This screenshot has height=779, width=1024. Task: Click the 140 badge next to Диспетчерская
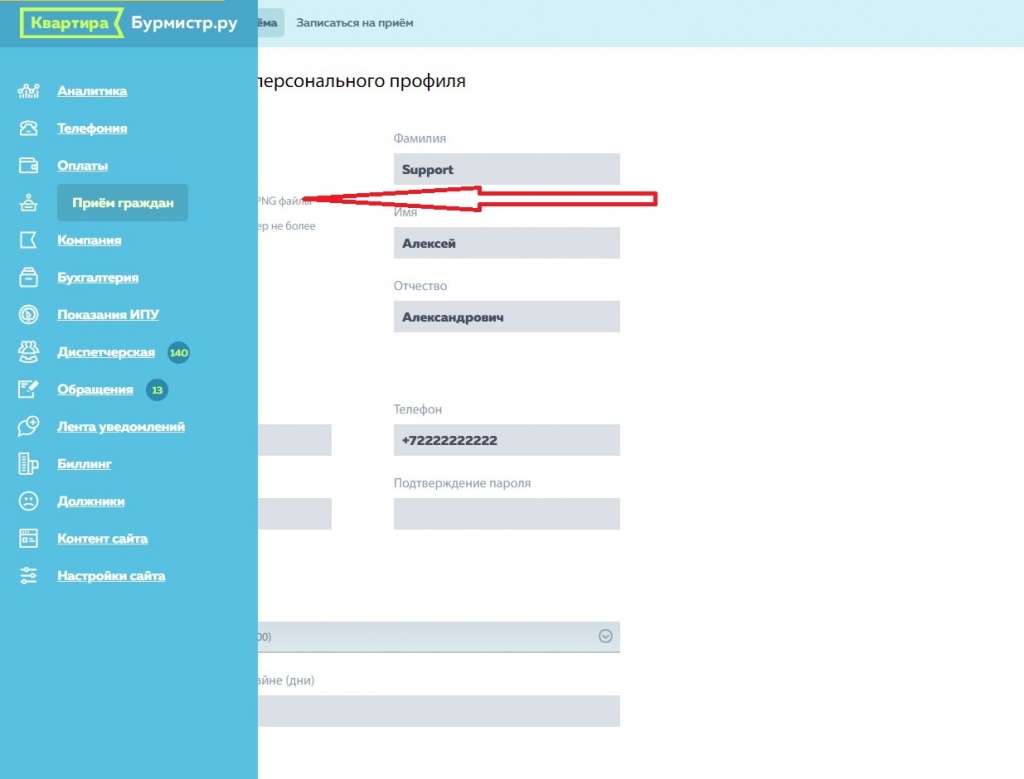click(178, 353)
